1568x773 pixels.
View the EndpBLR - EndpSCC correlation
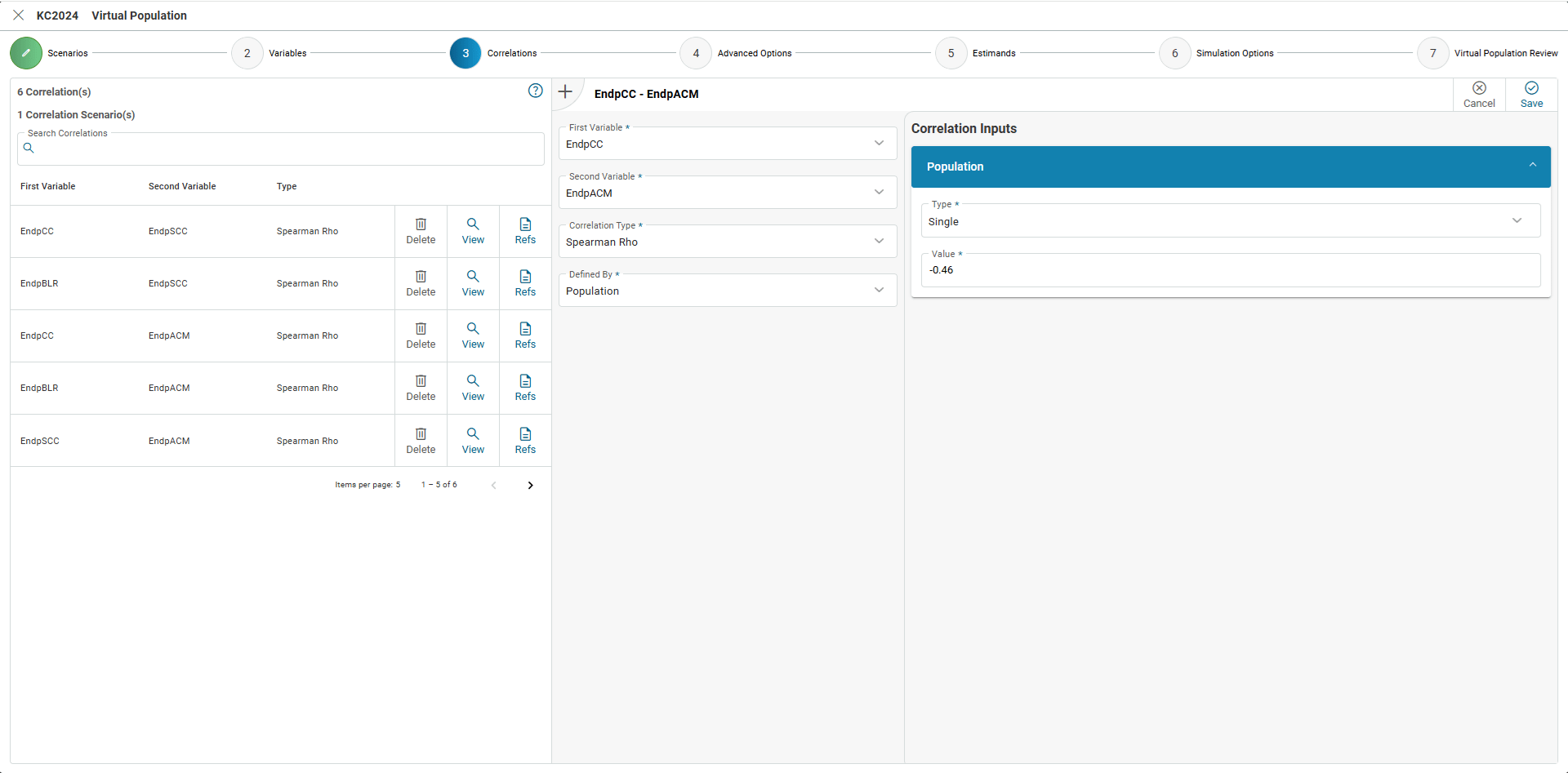coord(473,284)
